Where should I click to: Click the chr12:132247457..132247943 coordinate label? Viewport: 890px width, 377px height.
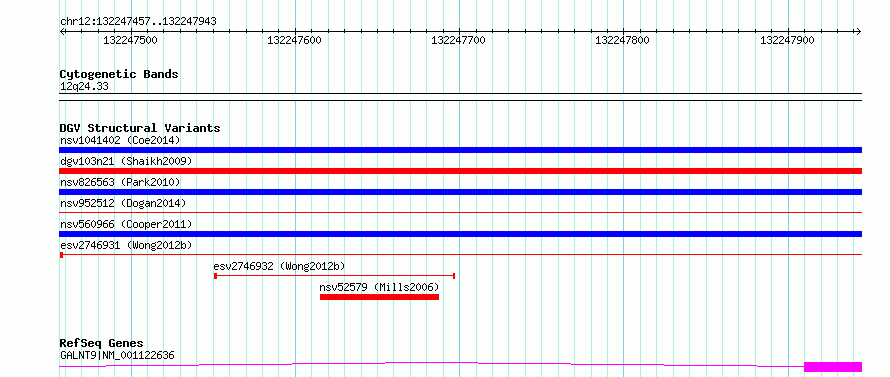pos(138,21)
